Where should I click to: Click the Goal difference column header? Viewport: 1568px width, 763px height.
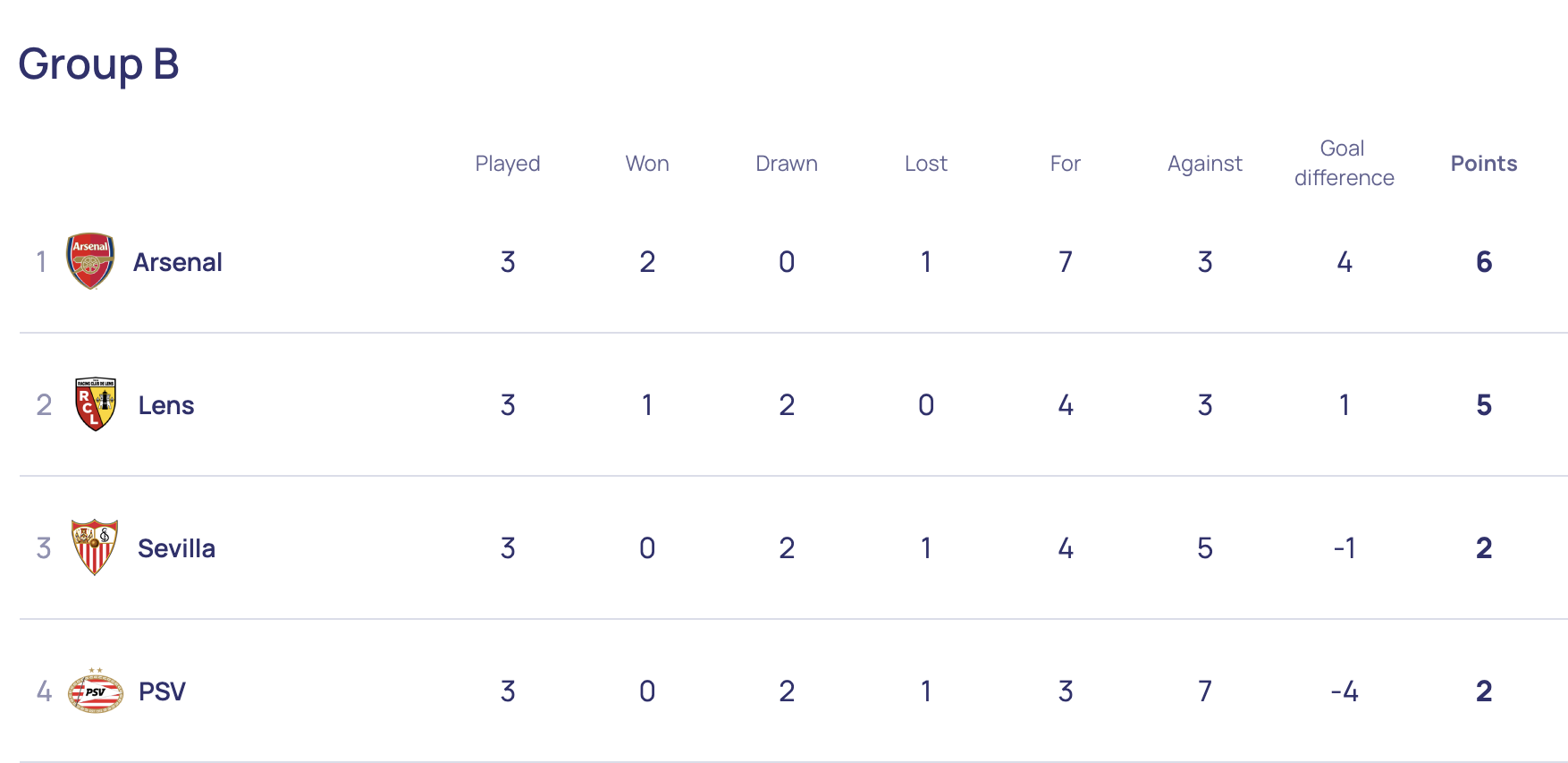click(x=1344, y=163)
